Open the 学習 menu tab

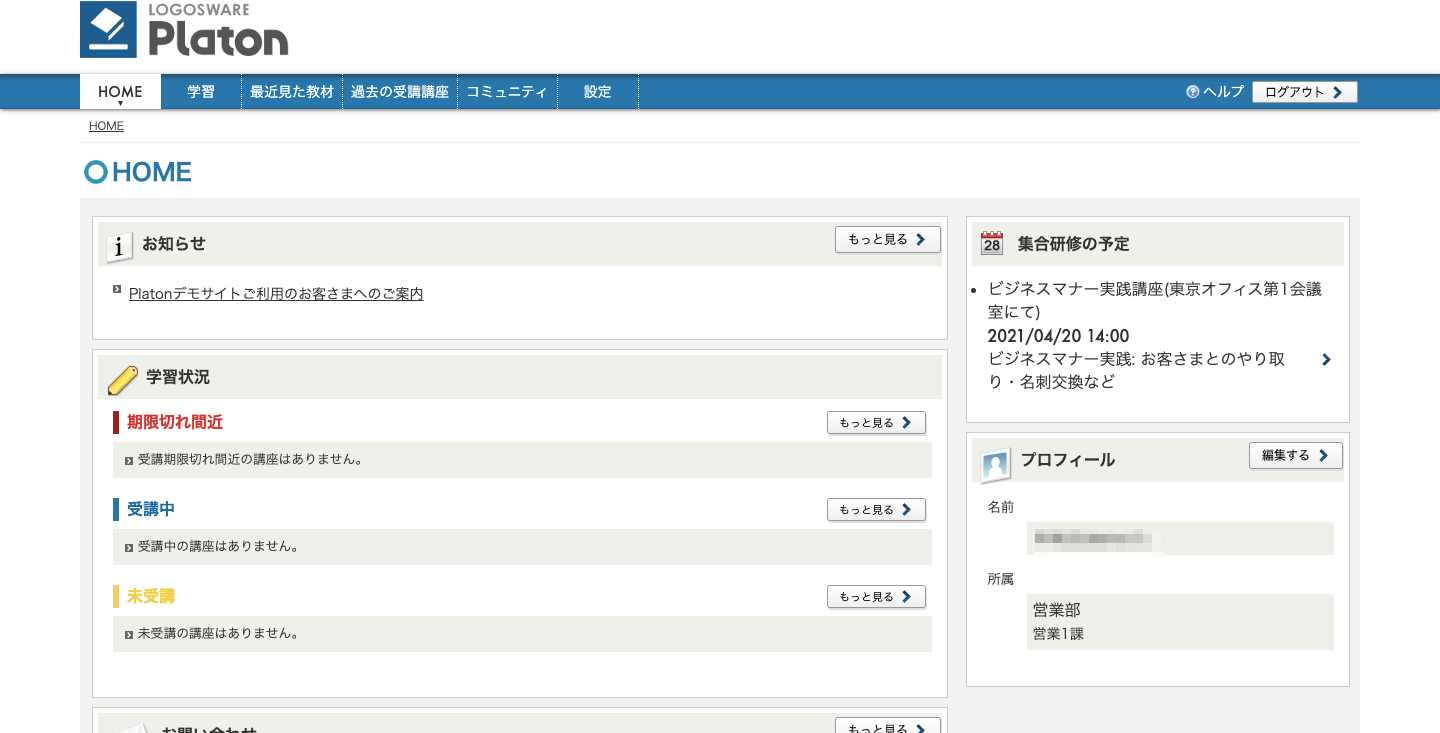pos(201,91)
